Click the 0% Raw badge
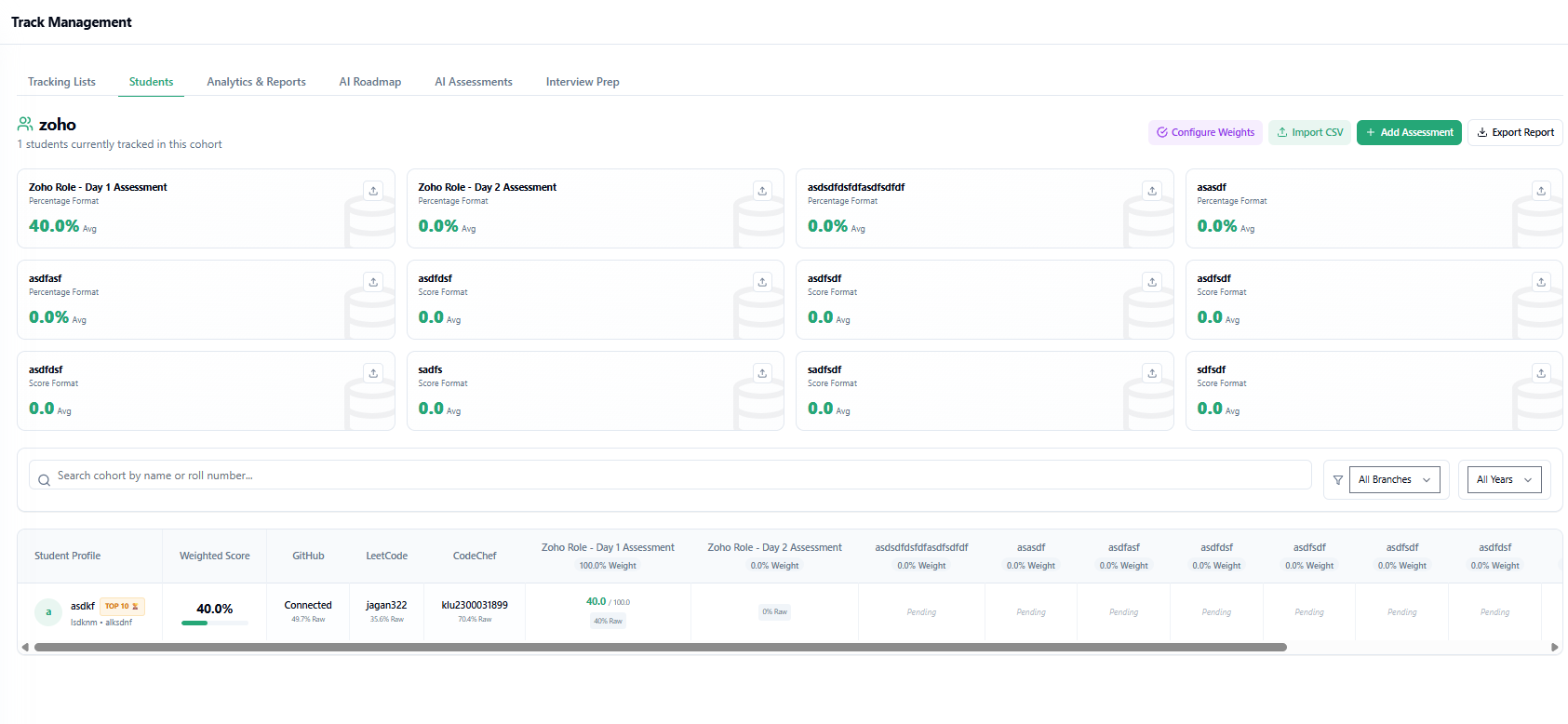This screenshot has width=1568, height=724. (x=774, y=611)
